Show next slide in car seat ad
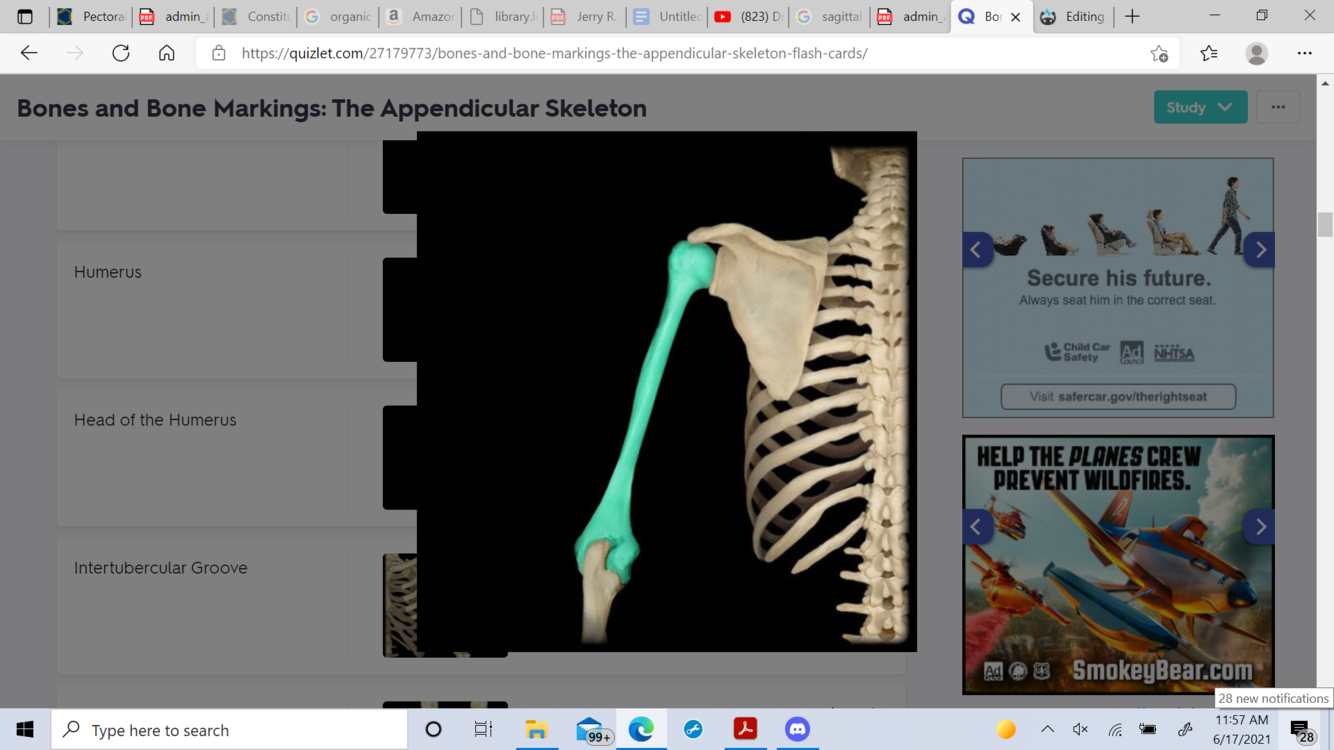 click(x=1260, y=250)
